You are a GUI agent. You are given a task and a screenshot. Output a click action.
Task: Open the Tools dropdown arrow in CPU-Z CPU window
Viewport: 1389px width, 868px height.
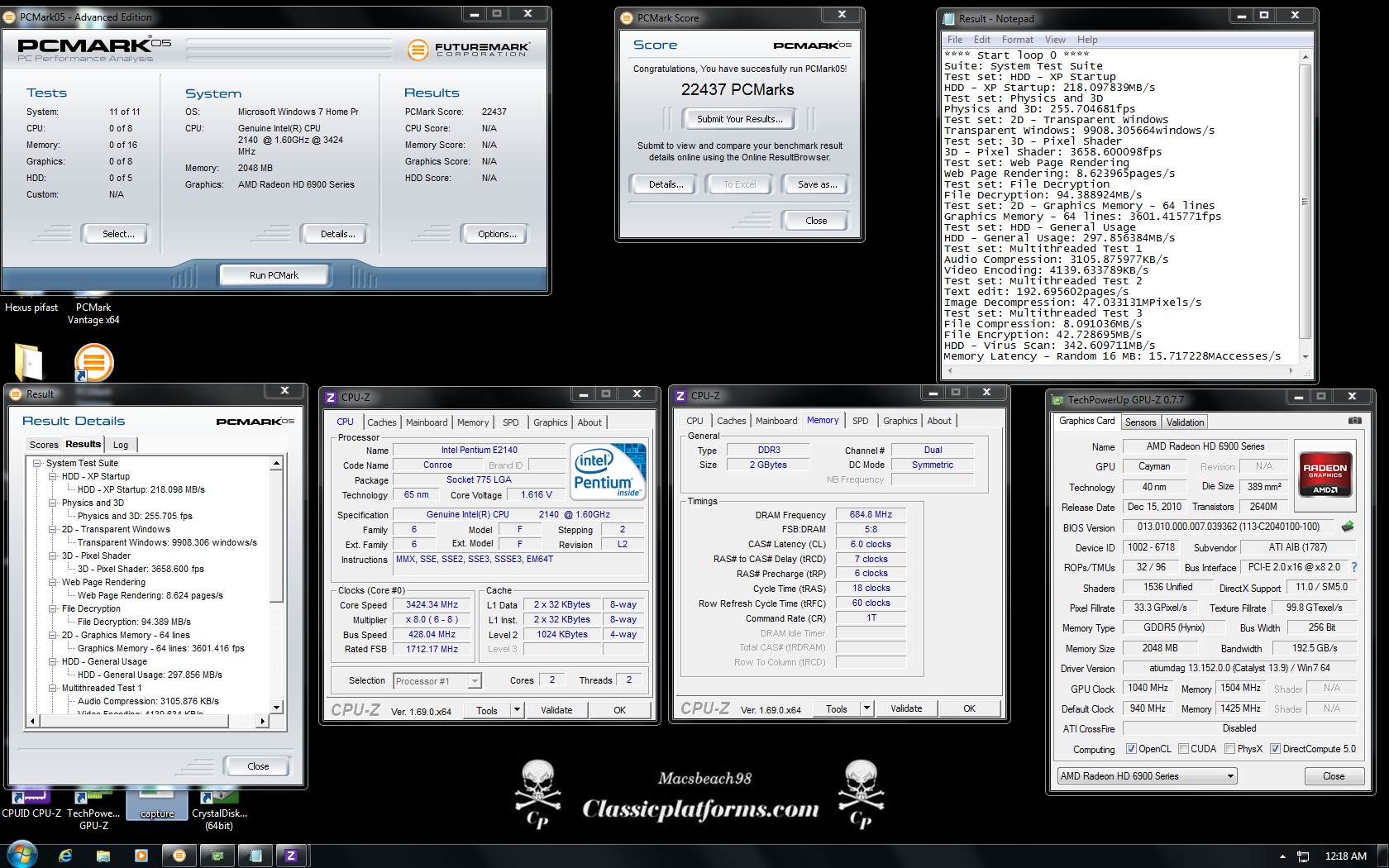coord(517,710)
